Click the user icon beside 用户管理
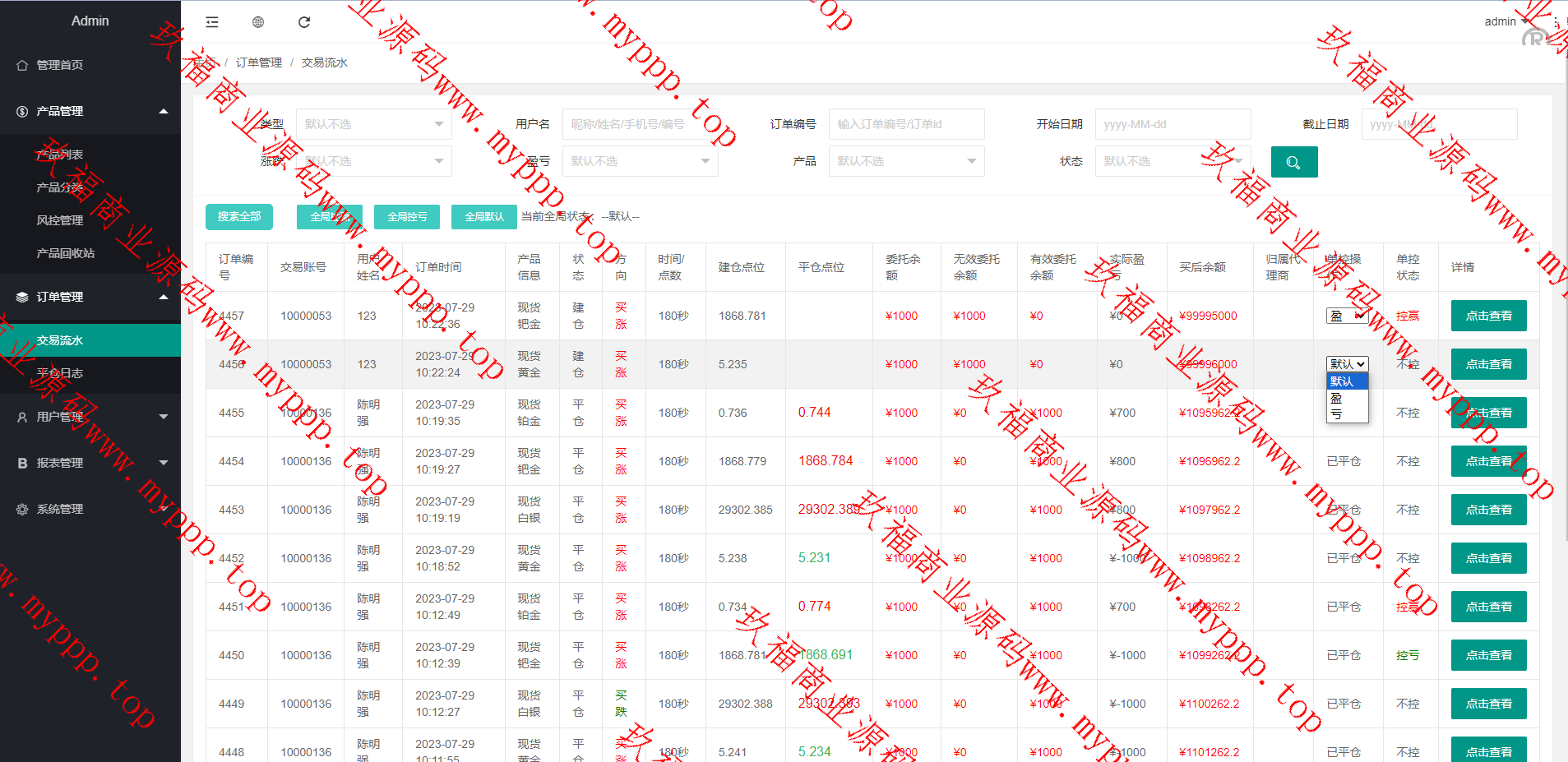Image resolution: width=1568 pixels, height=762 pixels. click(22, 417)
